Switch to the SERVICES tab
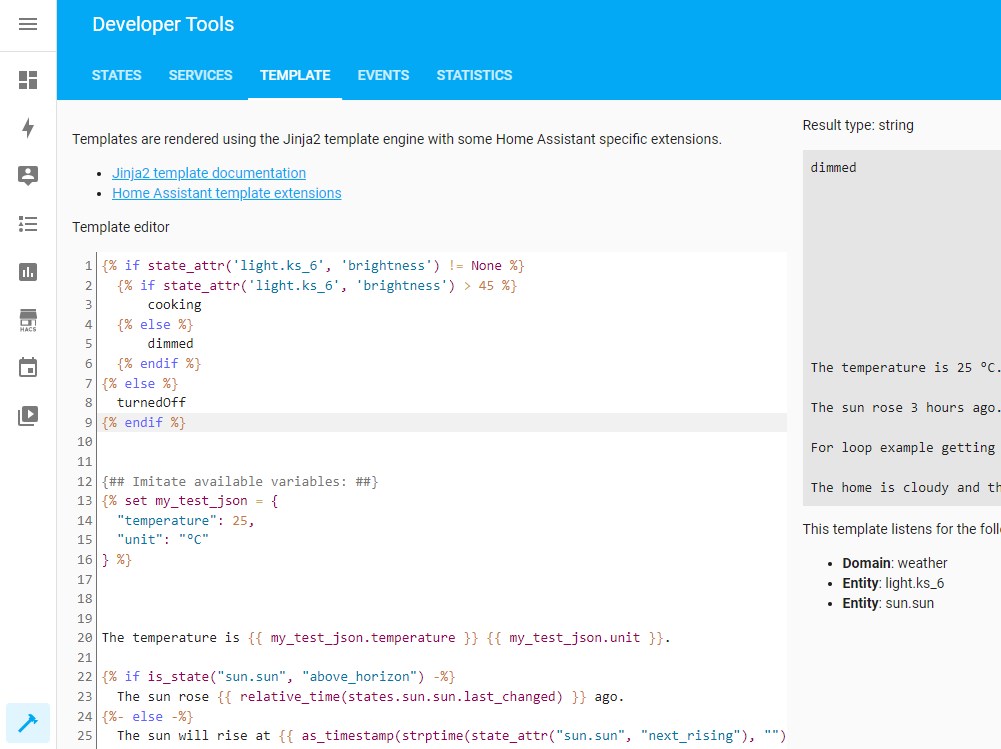The height and width of the screenshot is (749, 1001). [x=200, y=75]
